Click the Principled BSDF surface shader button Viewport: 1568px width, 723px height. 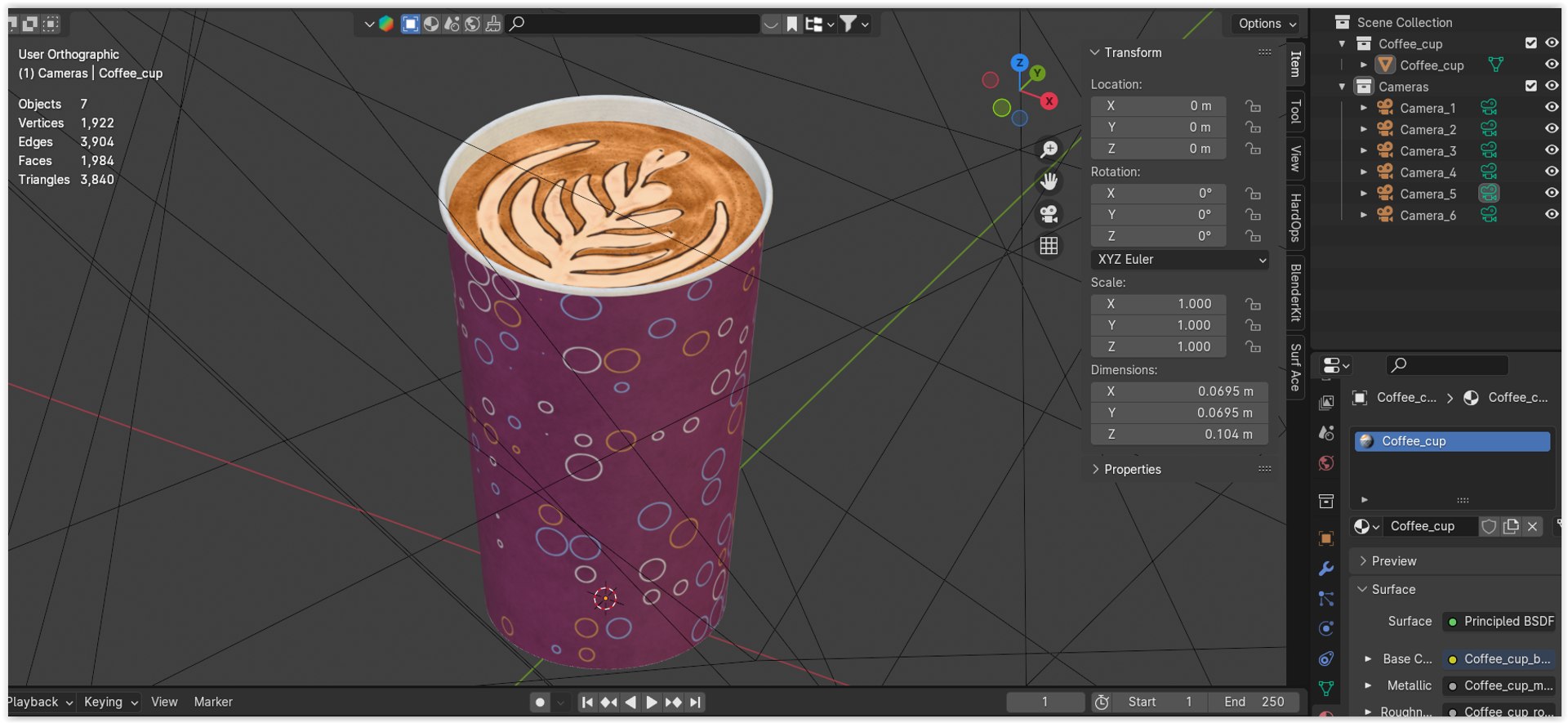tap(1499, 622)
